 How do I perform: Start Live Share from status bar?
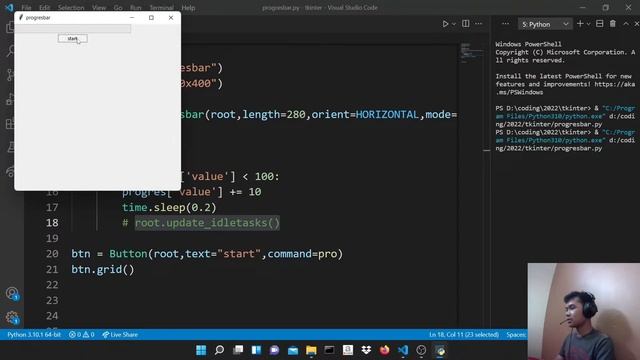[x=120, y=335]
